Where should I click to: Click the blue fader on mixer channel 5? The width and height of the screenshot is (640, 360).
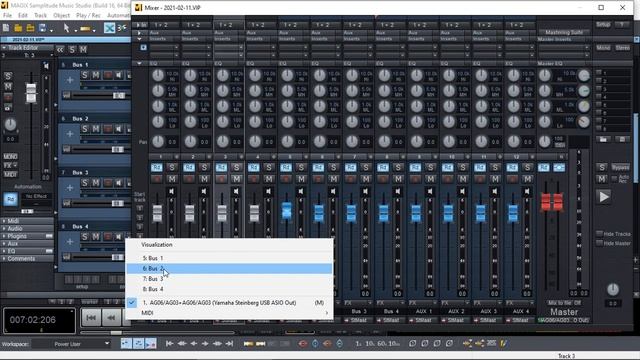(287, 211)
